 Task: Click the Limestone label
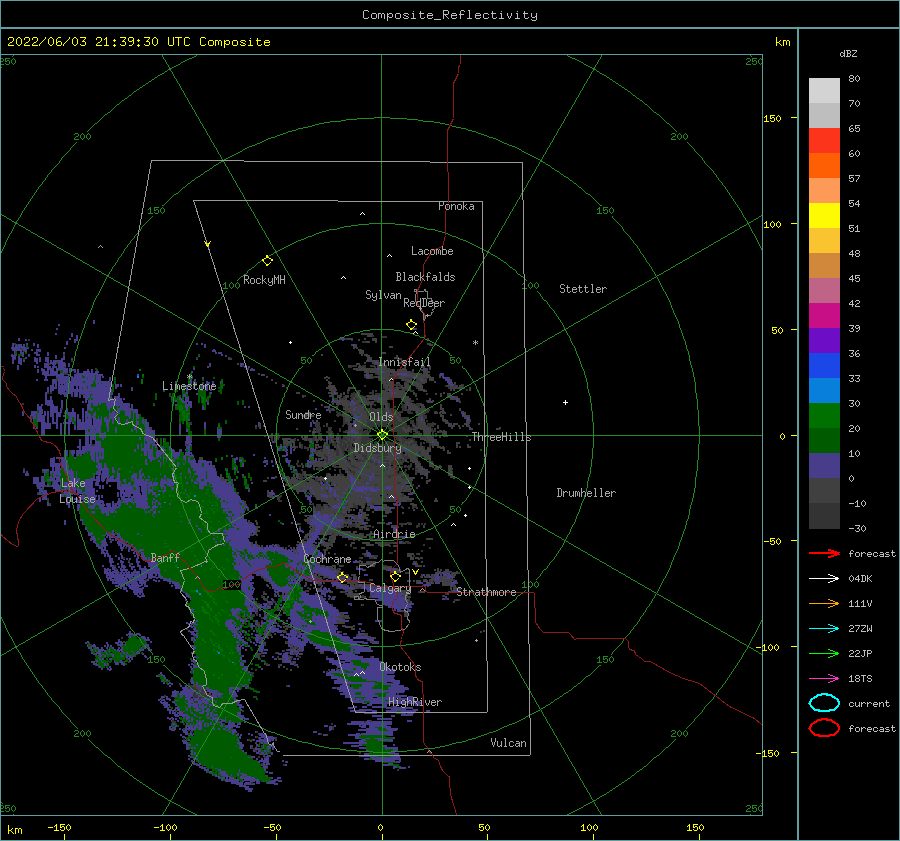pos(189,386)
